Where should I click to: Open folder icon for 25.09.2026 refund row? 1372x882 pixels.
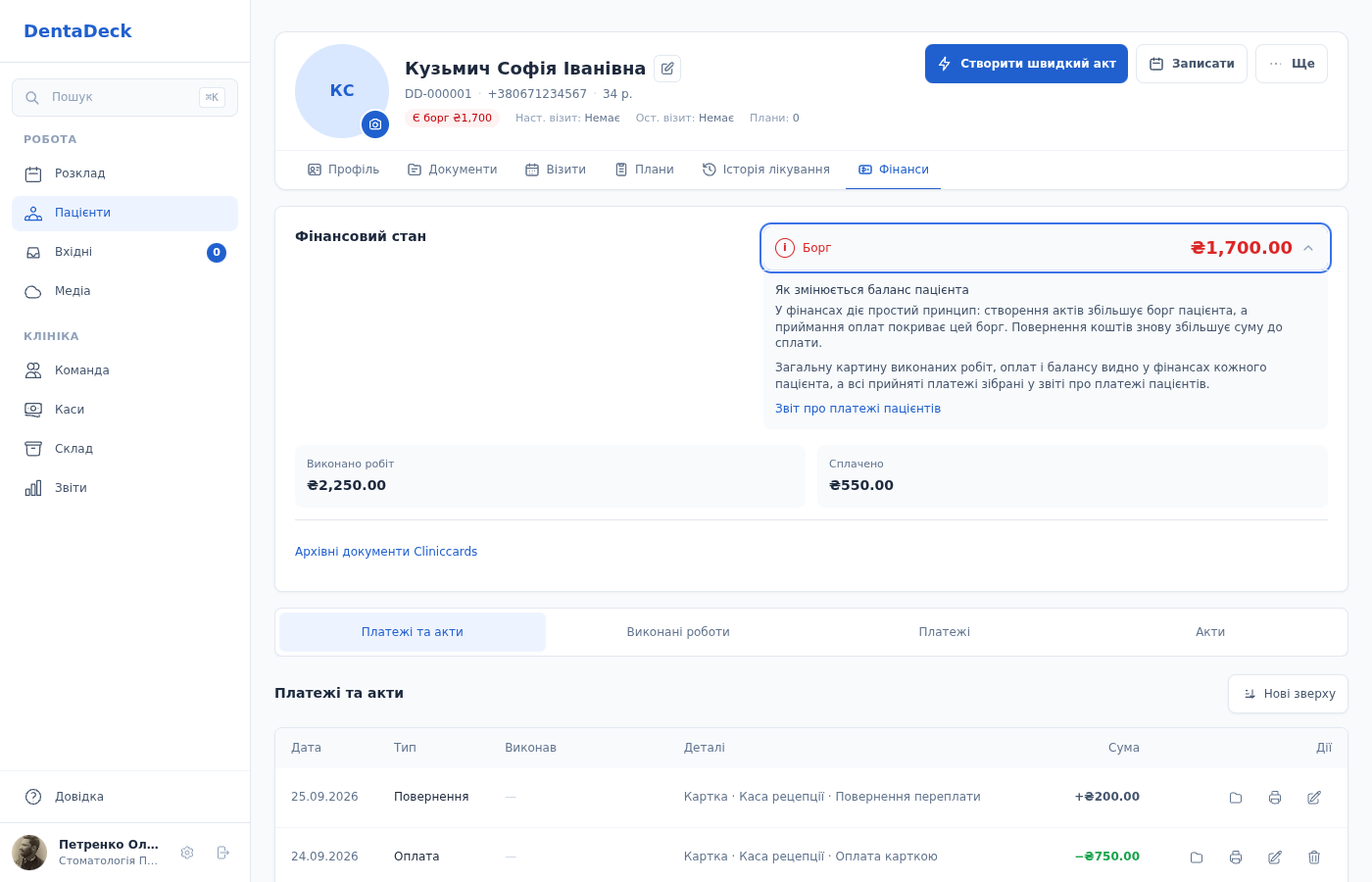(1236, 798)
